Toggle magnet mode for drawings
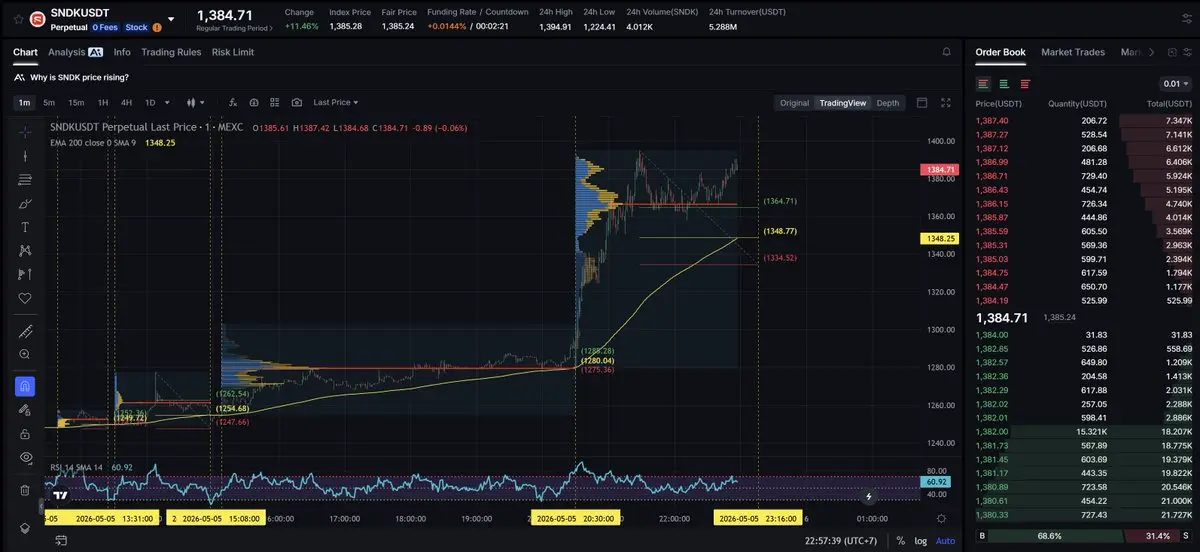This screenshot has width=1200, height=552. [x=25, y=386]
